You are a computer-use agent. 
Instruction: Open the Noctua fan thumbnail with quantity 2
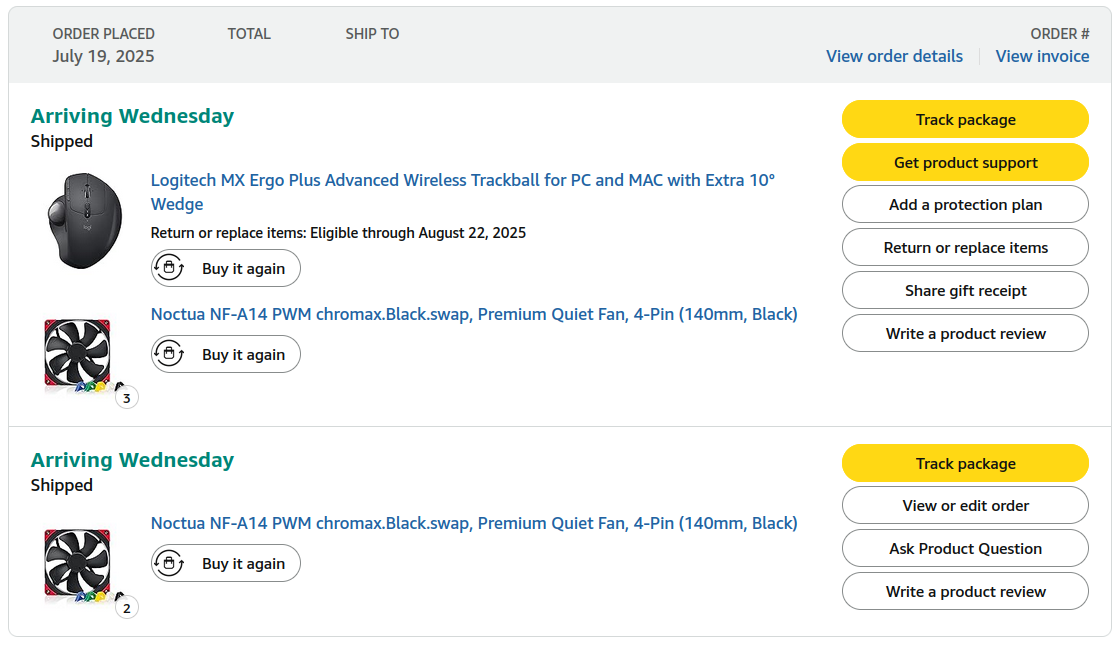tap(78, 564)
